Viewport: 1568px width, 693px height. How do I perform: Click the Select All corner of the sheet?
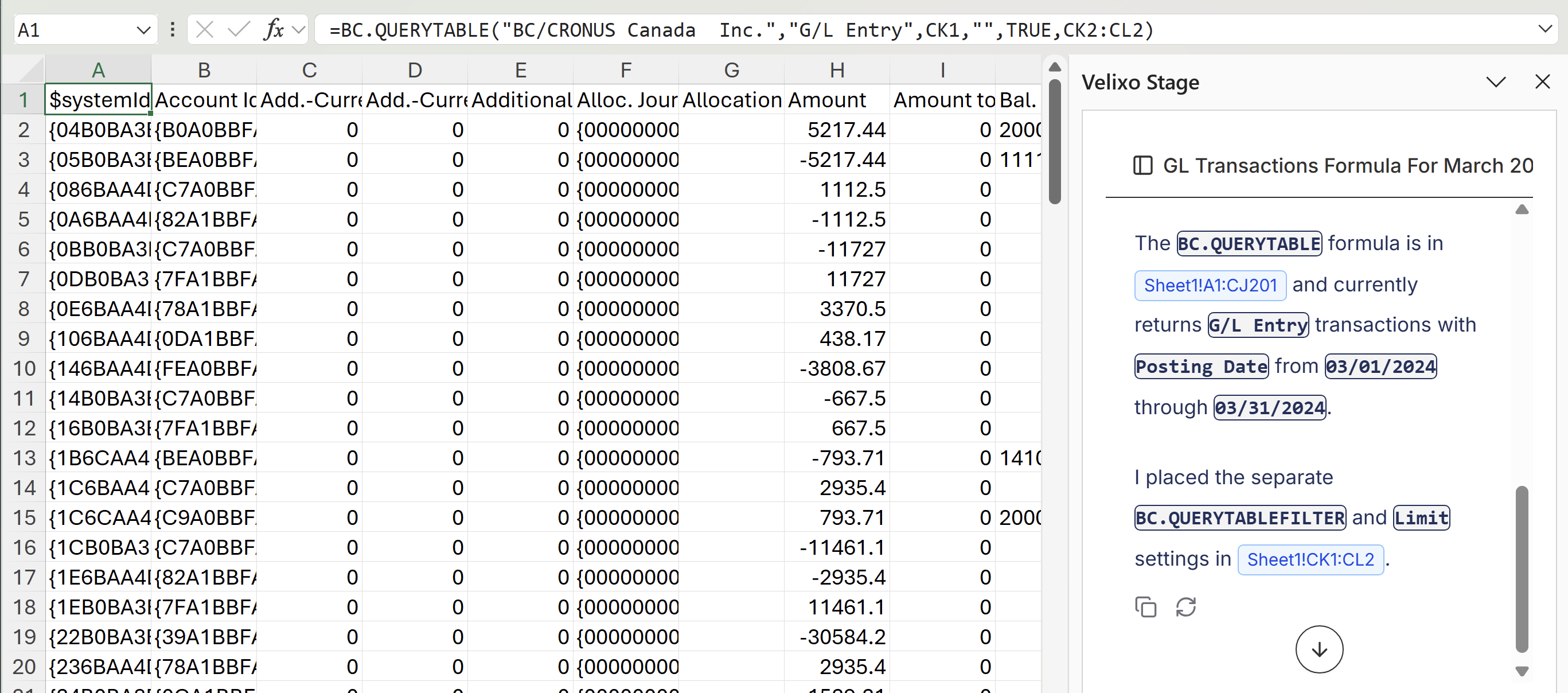[x=23, y=69]
